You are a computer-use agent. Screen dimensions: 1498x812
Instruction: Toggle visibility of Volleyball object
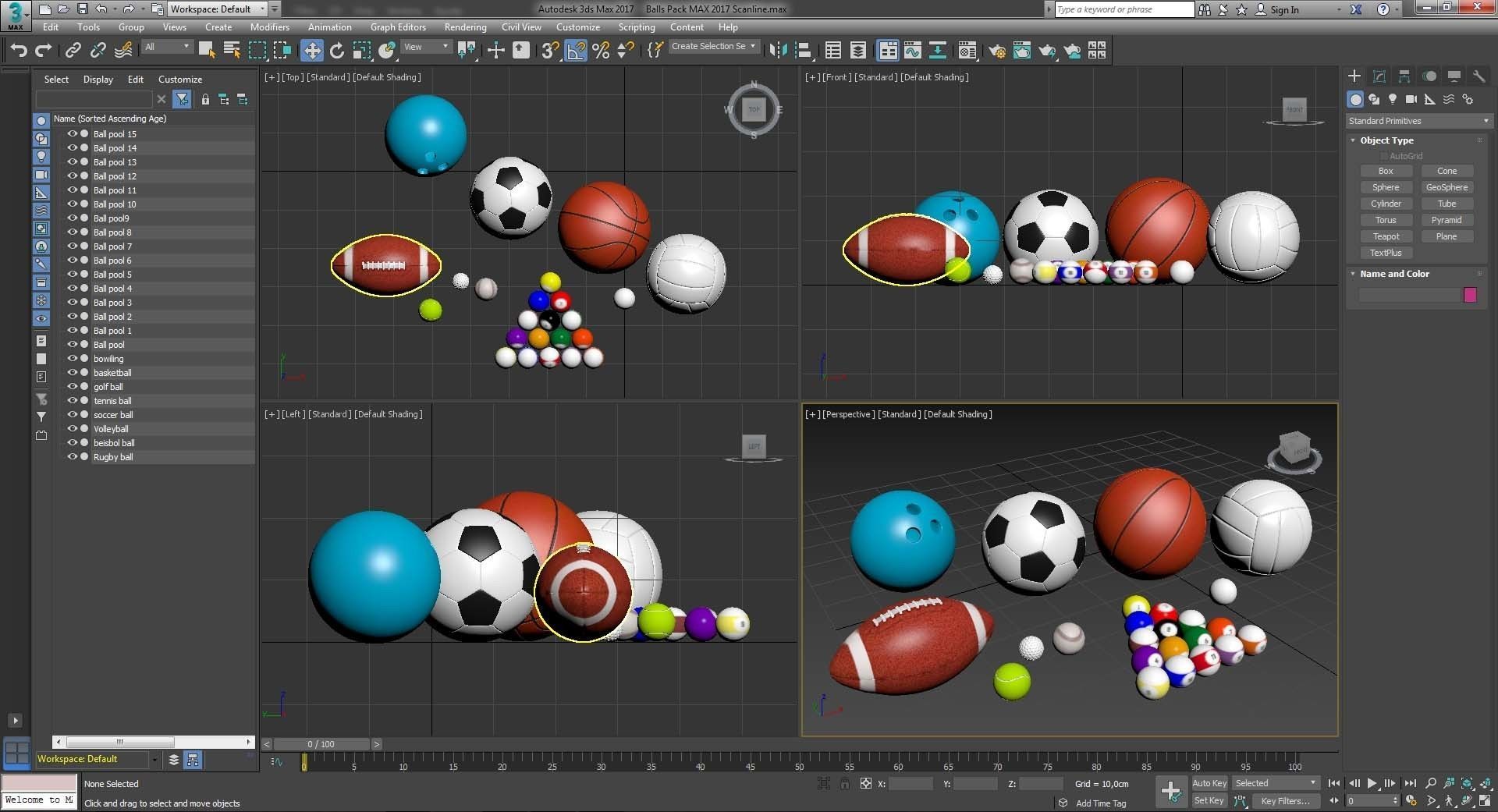[72, 429]
